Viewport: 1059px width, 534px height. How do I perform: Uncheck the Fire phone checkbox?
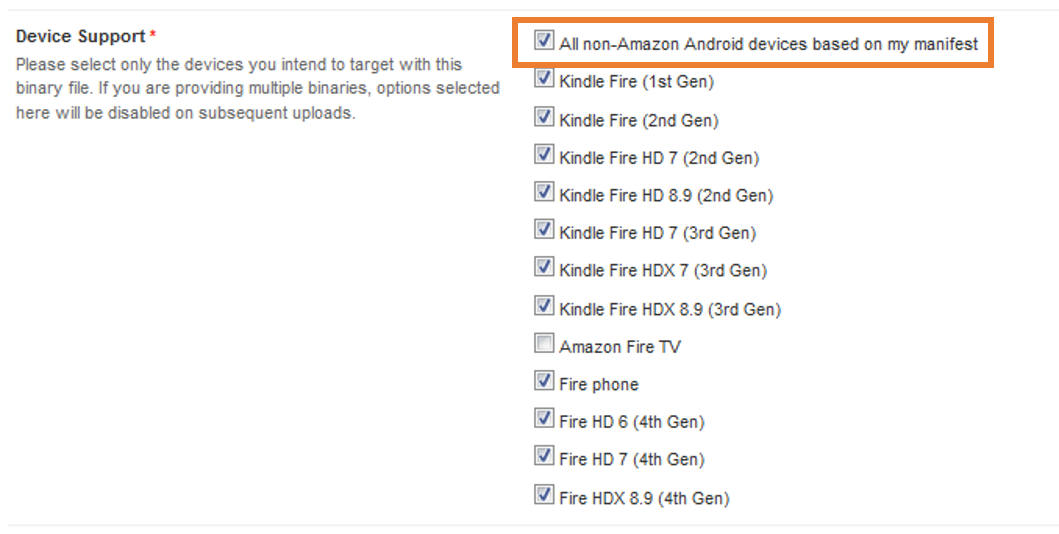point(544,381)
